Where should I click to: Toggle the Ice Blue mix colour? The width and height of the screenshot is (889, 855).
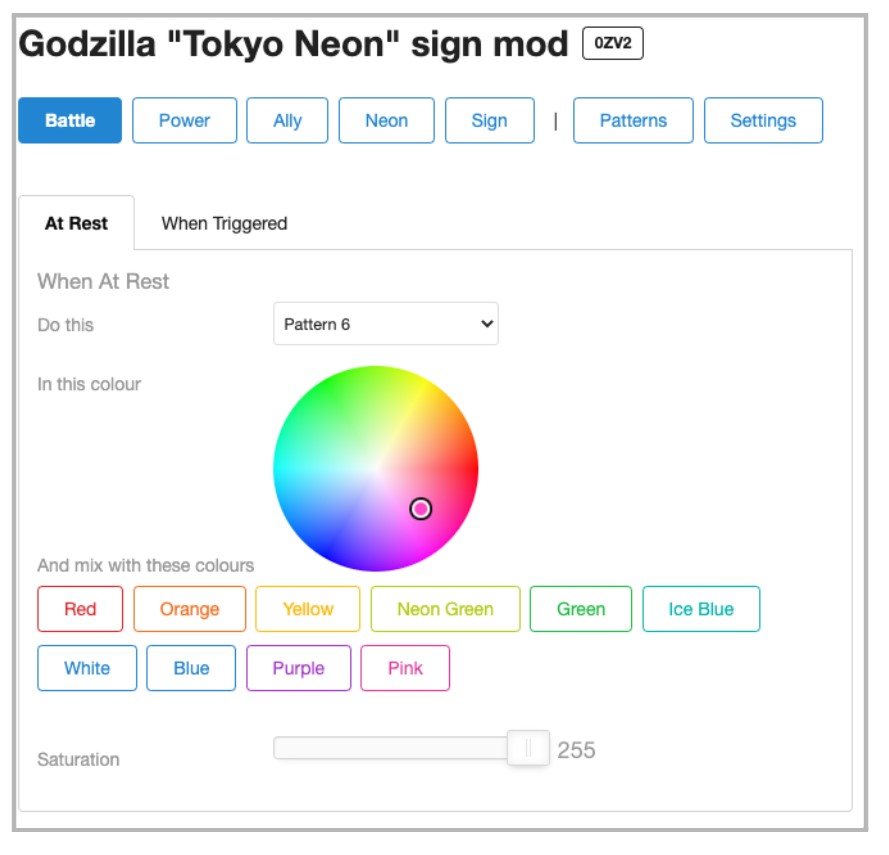(x=701, y=609)
